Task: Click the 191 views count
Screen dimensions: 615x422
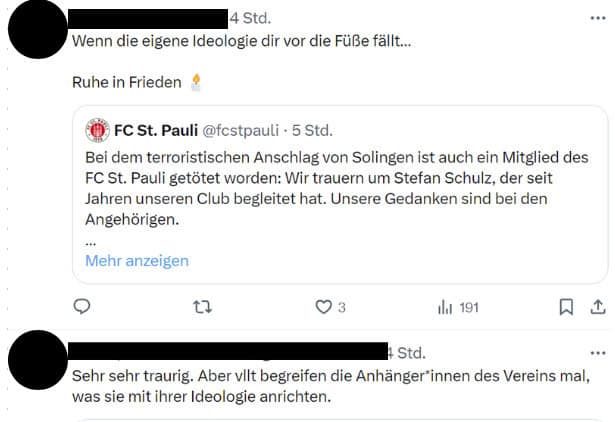Action: pyautogui.click(x=468, y=308)
